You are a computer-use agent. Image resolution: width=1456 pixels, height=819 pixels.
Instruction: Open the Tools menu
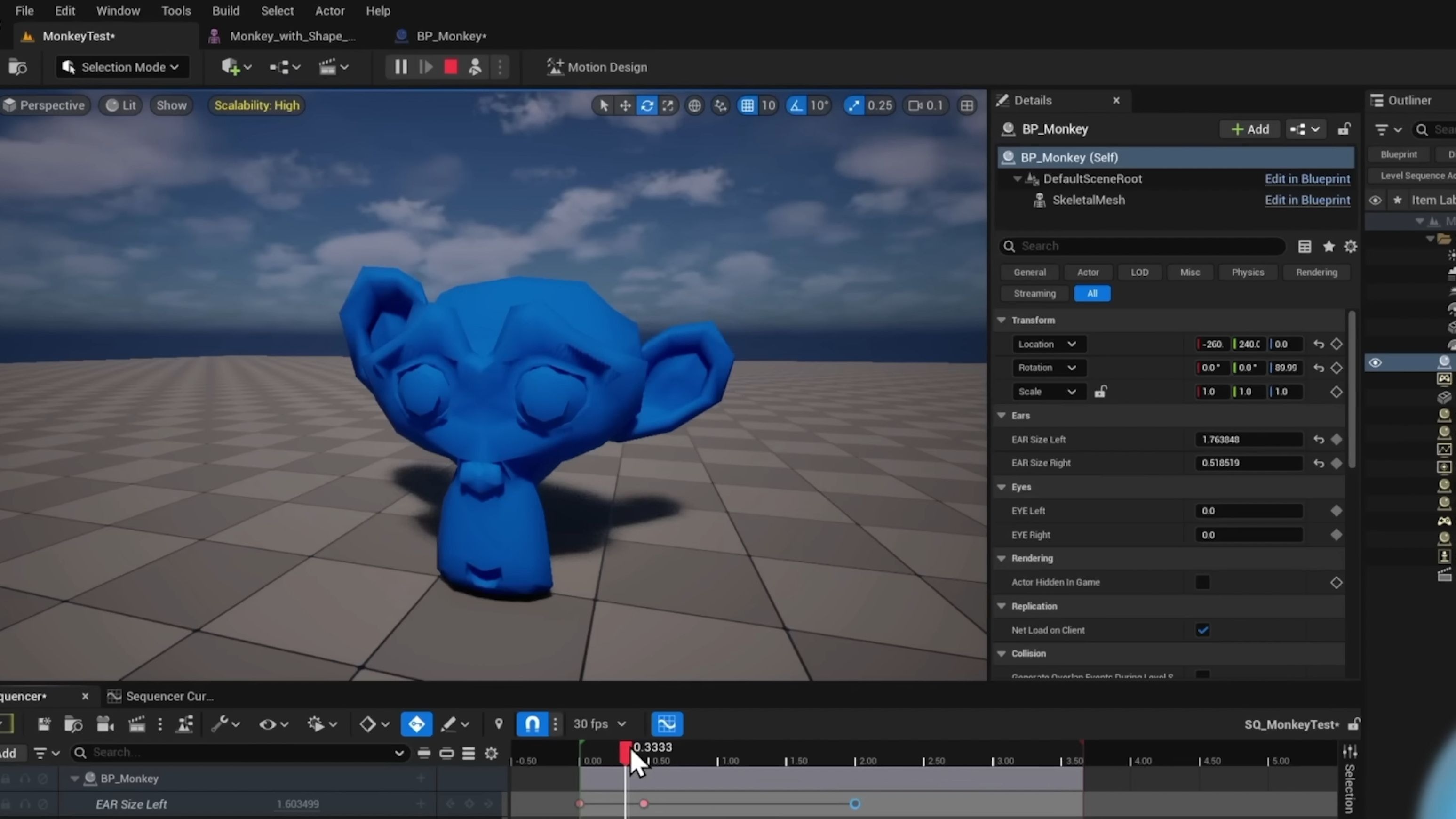point(176,11)
